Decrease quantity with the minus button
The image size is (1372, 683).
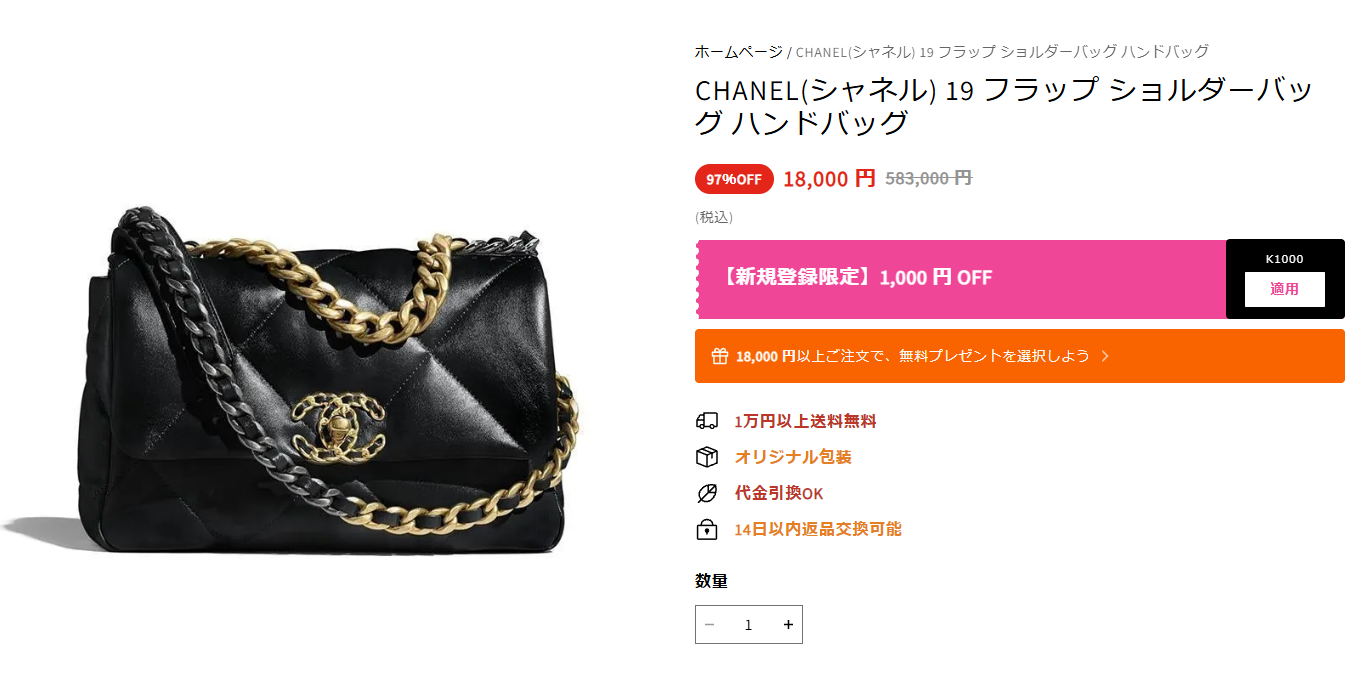(x=710, y=625)
